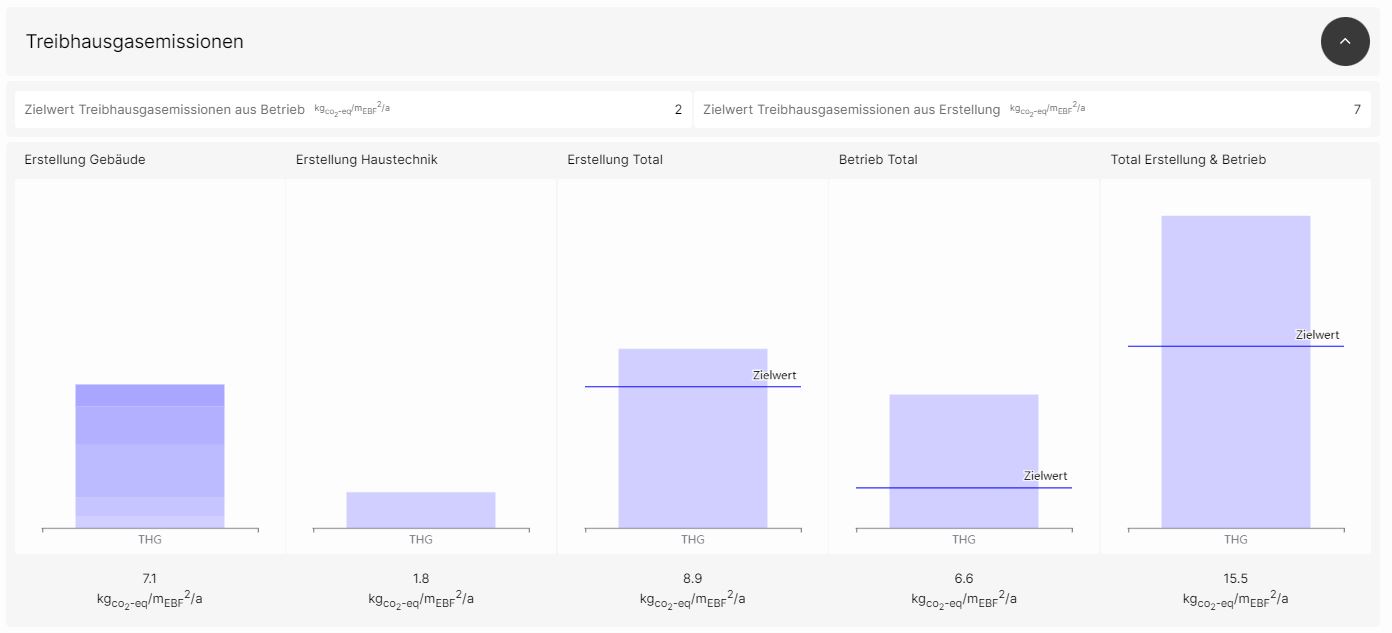
Task: Click the Zielwert label in the Erstellung Total chart
Action: [x=774, y=376]
